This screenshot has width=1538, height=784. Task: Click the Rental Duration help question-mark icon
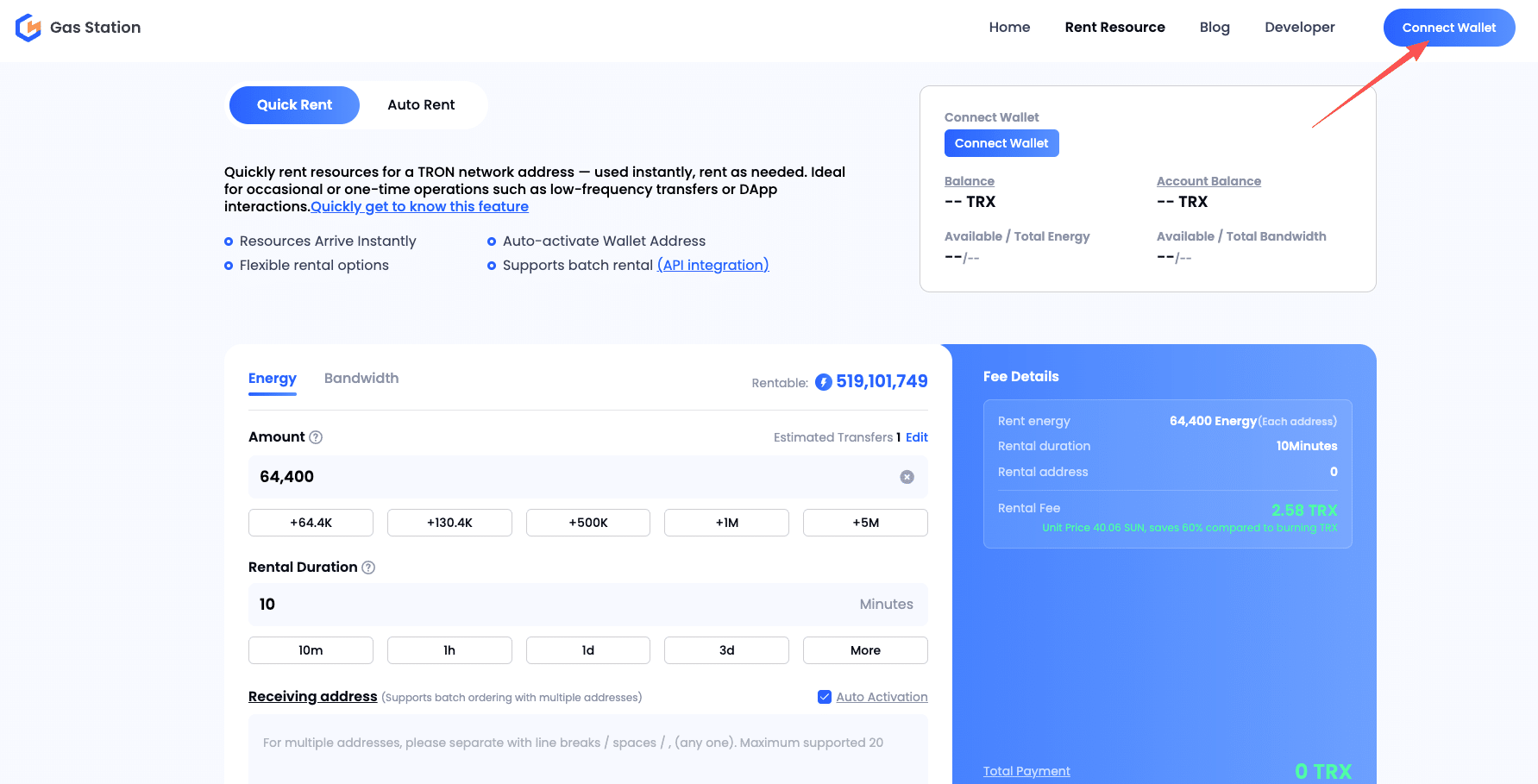click(368, 568)
